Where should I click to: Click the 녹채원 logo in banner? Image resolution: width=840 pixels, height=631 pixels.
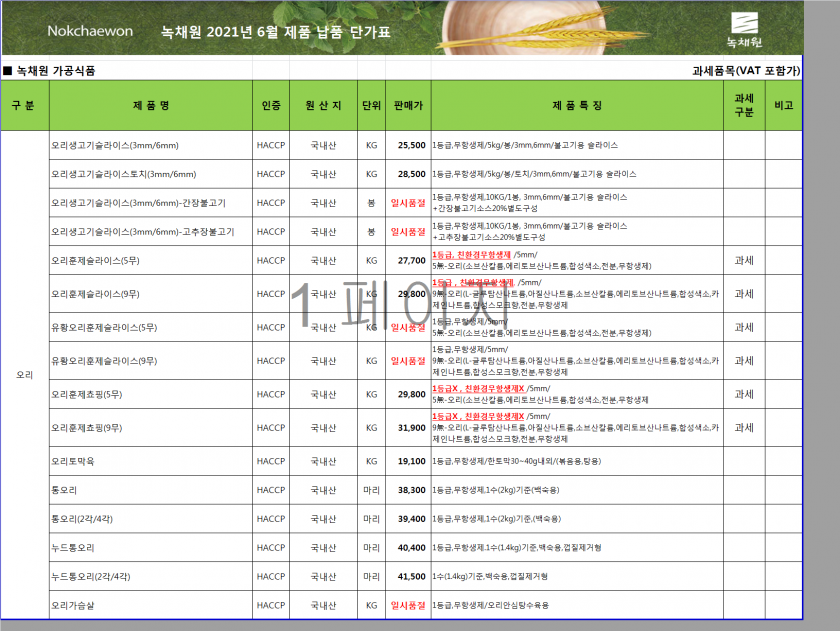tap(744, 30)
